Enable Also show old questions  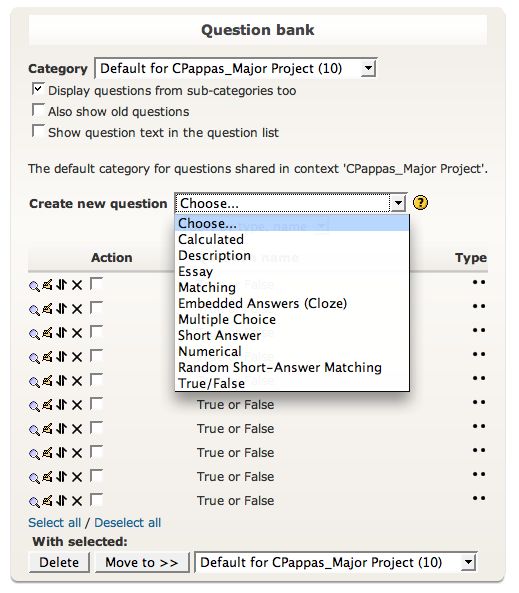pyautogui.click(x=38, y=110)
